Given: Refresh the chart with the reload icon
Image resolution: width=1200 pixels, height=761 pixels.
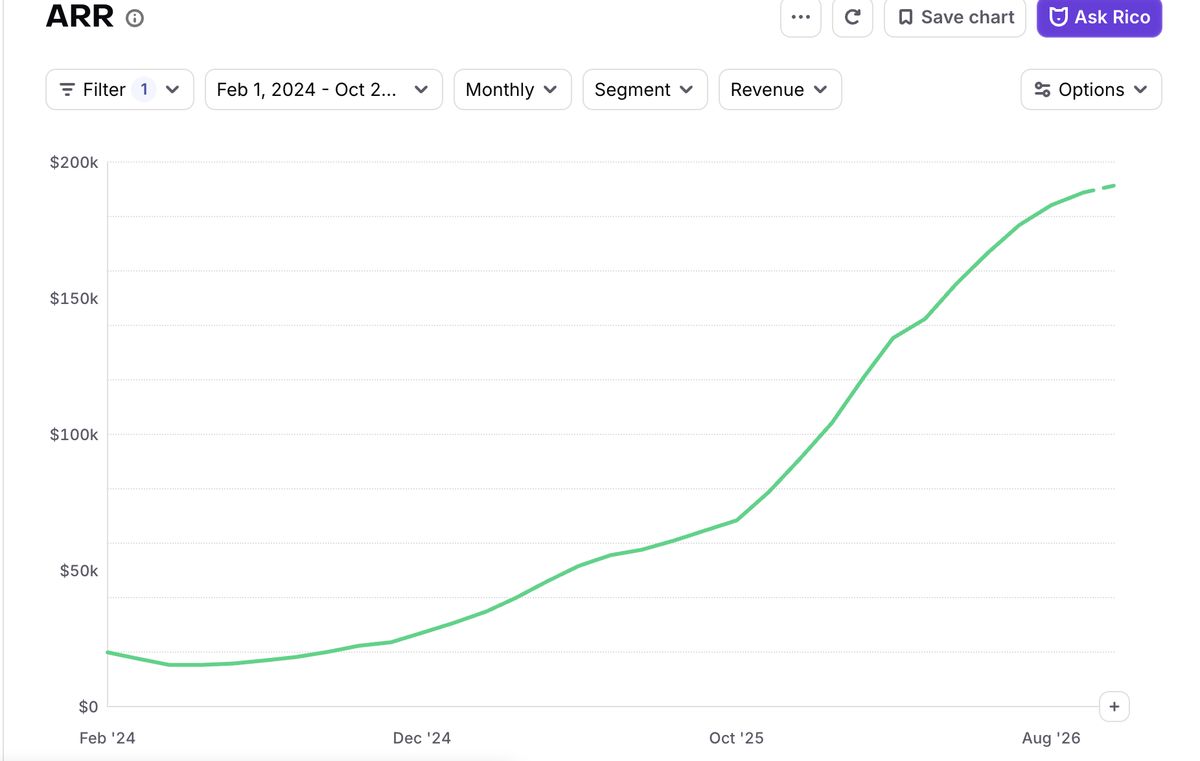Looking at the screenshot, I should point(853,17).
